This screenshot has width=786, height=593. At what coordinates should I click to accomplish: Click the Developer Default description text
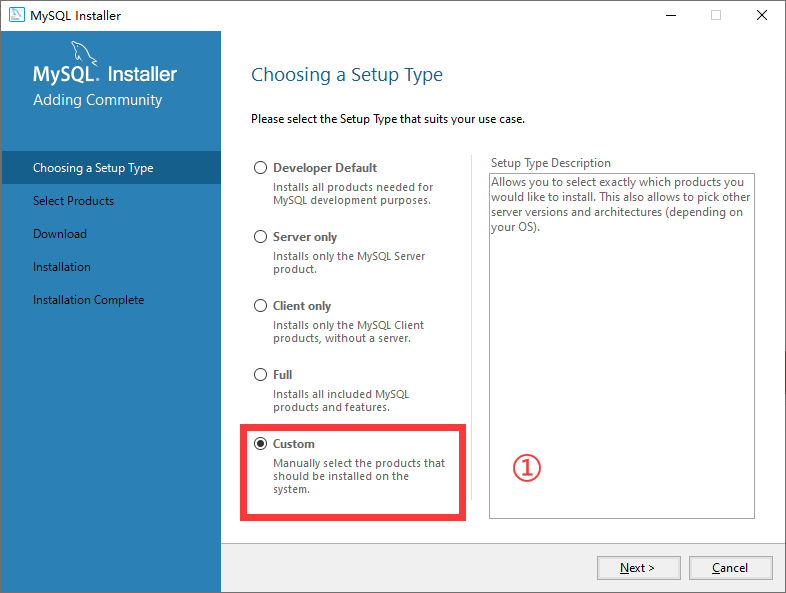point(353,193)
